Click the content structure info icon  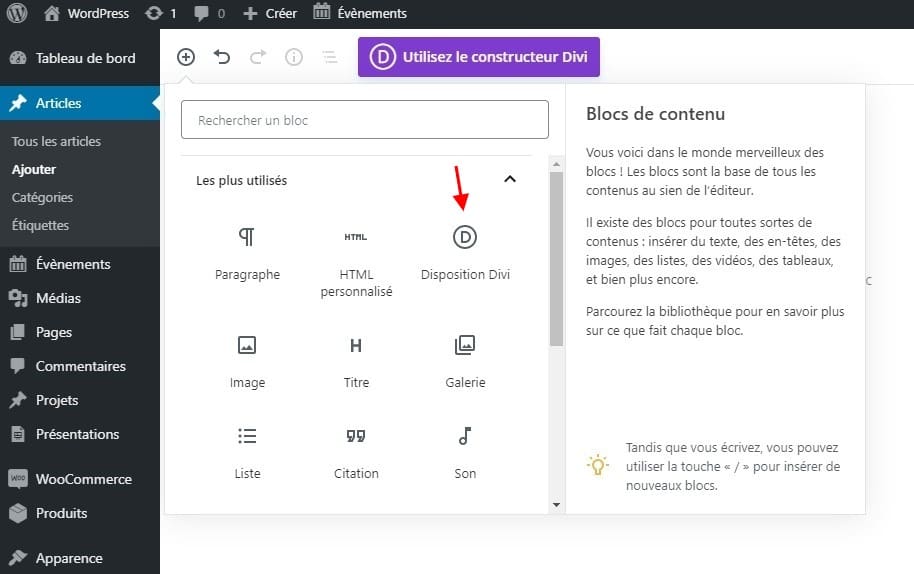[294, 57]
